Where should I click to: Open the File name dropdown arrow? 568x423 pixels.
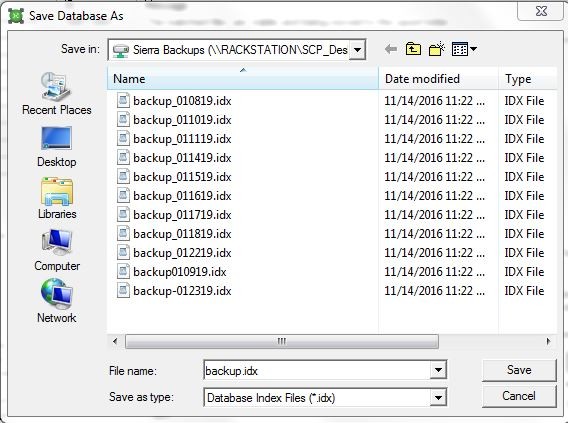[x=438, y=370]
